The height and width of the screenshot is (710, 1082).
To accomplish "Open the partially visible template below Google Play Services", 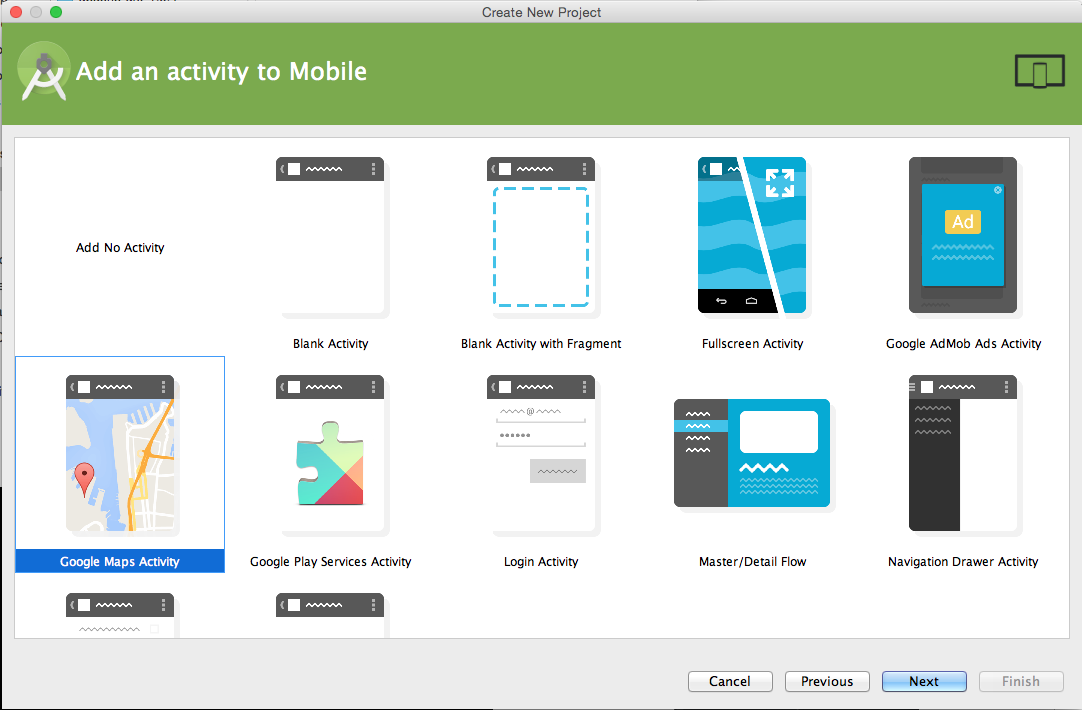I will (330, 610).
